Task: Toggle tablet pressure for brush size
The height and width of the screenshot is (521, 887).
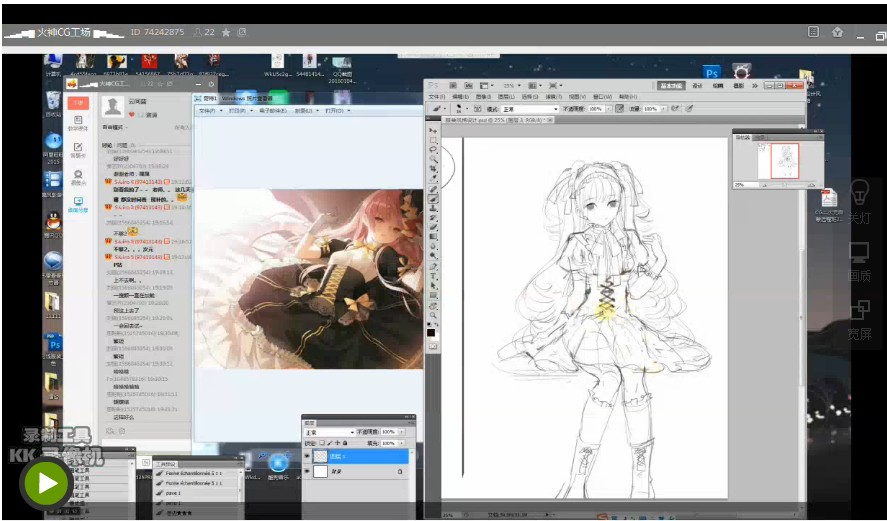Action: 688,109
